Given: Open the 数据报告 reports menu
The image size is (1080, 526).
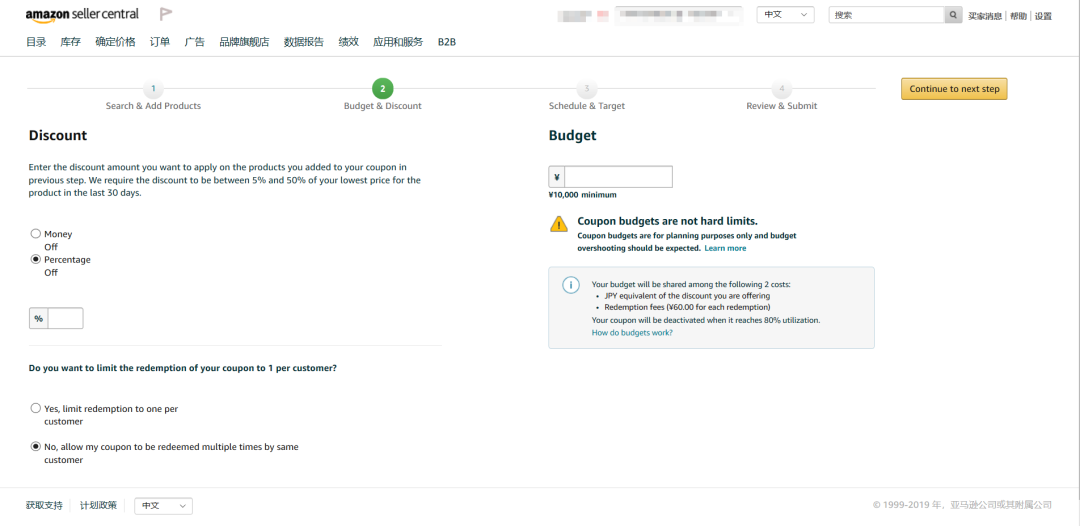Looking at the screenshot, I should [303, 42].
